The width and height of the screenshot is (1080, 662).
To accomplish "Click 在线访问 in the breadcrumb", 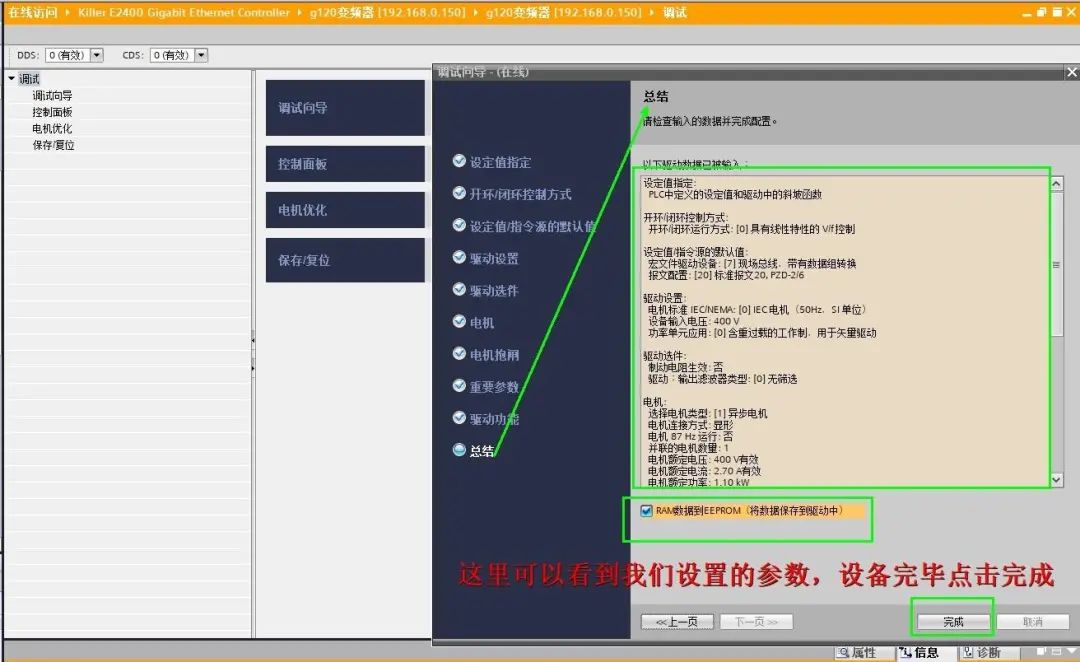I will point(32,12).
